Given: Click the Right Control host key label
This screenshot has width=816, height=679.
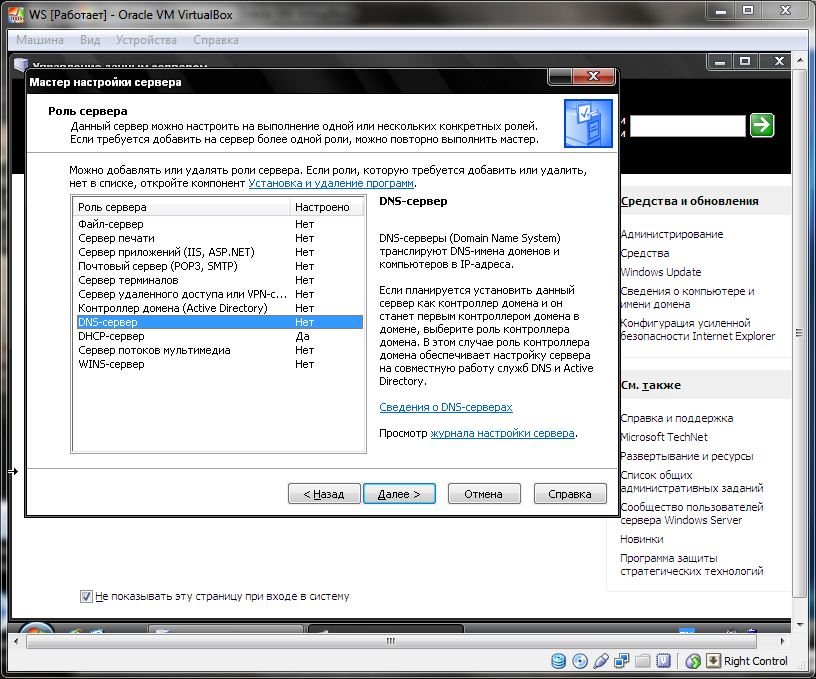Looking at the screenshot, I should [756, 661].
